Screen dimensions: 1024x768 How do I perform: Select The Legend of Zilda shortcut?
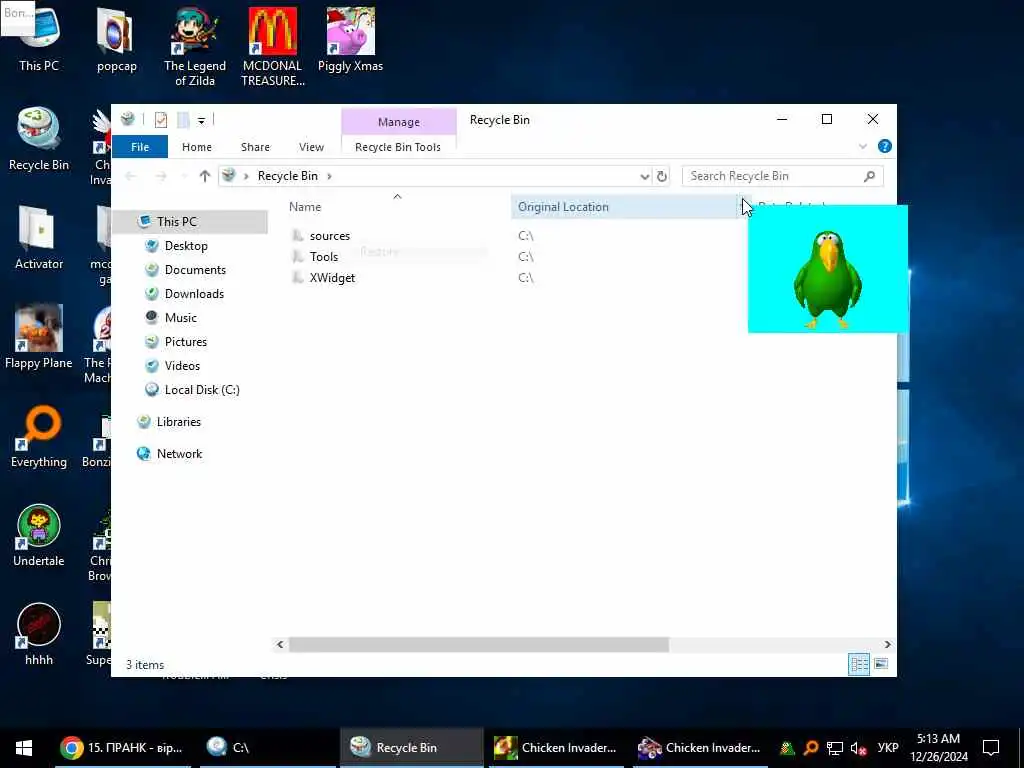[x=195, y=47]
